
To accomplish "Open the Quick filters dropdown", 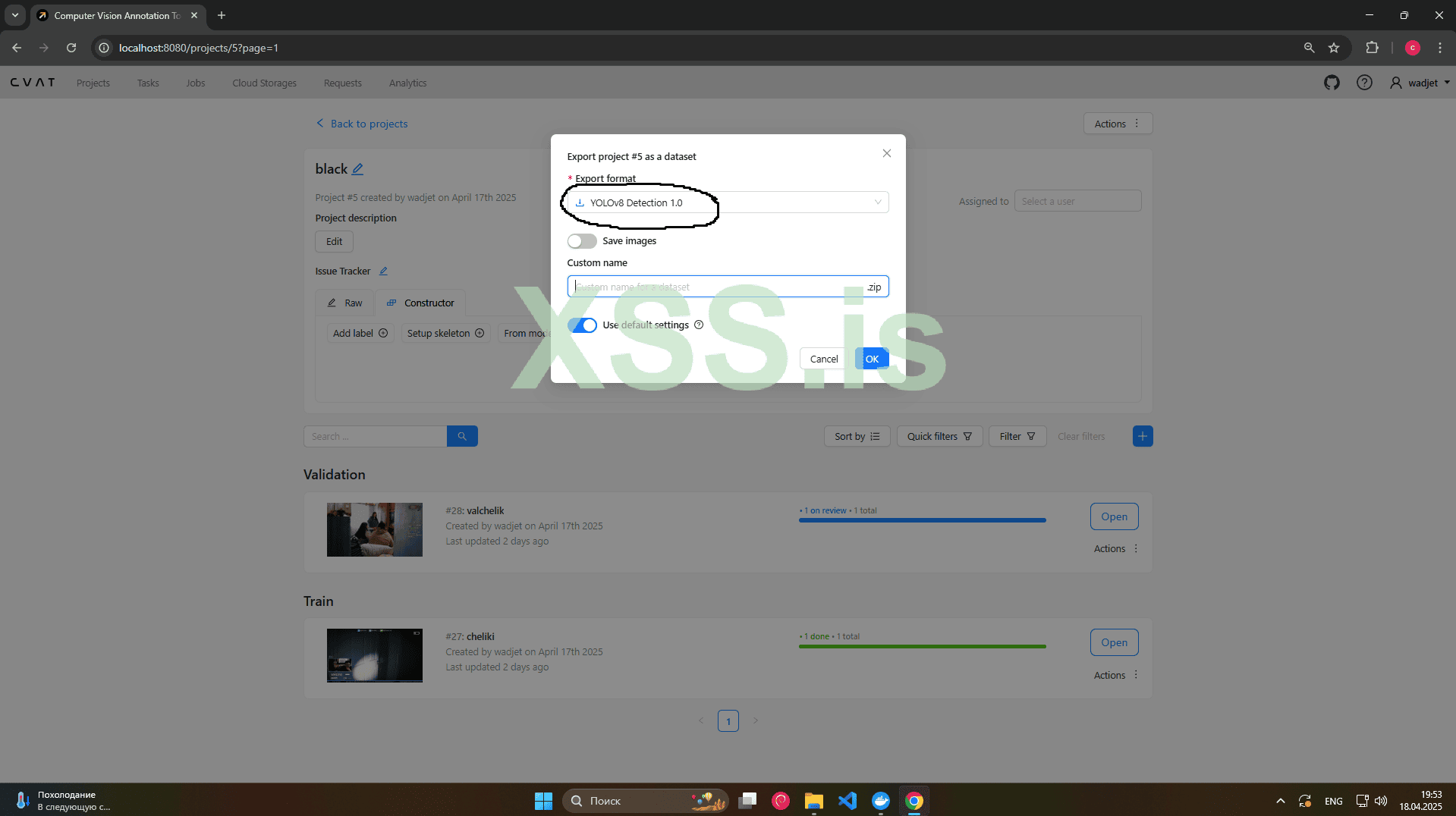I will pos(939,436).
